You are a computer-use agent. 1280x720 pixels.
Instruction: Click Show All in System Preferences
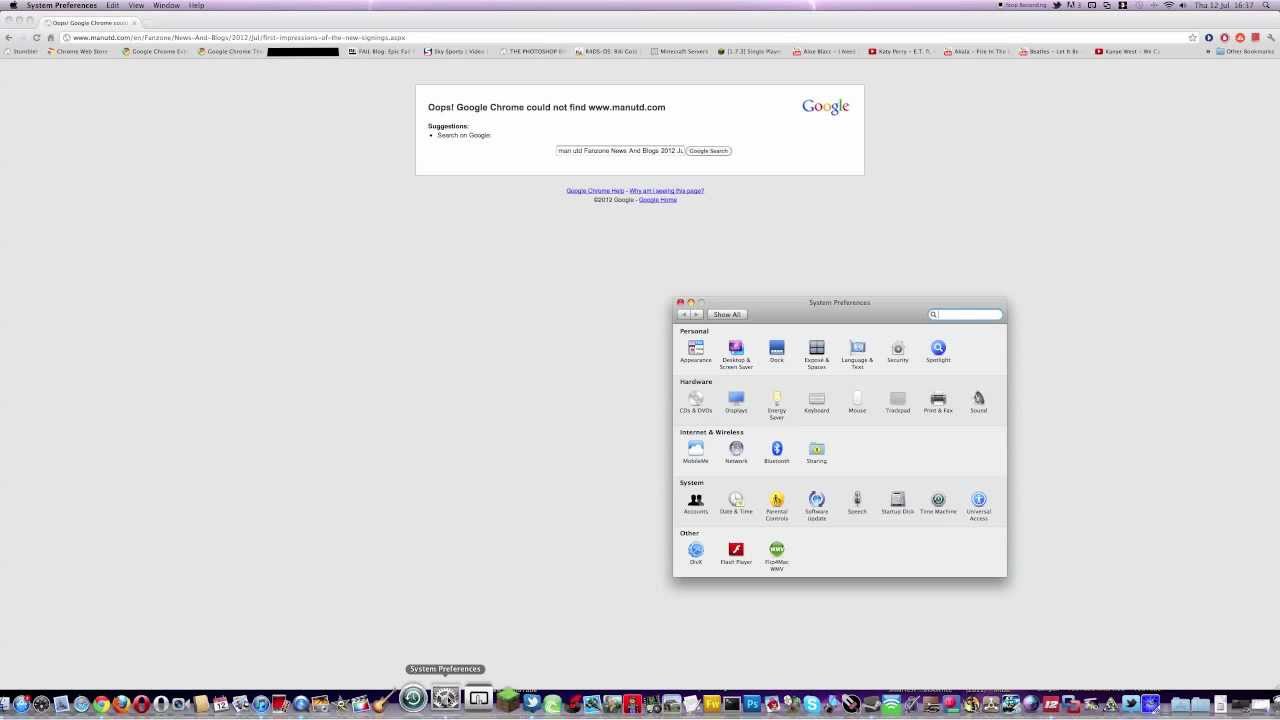727,314
